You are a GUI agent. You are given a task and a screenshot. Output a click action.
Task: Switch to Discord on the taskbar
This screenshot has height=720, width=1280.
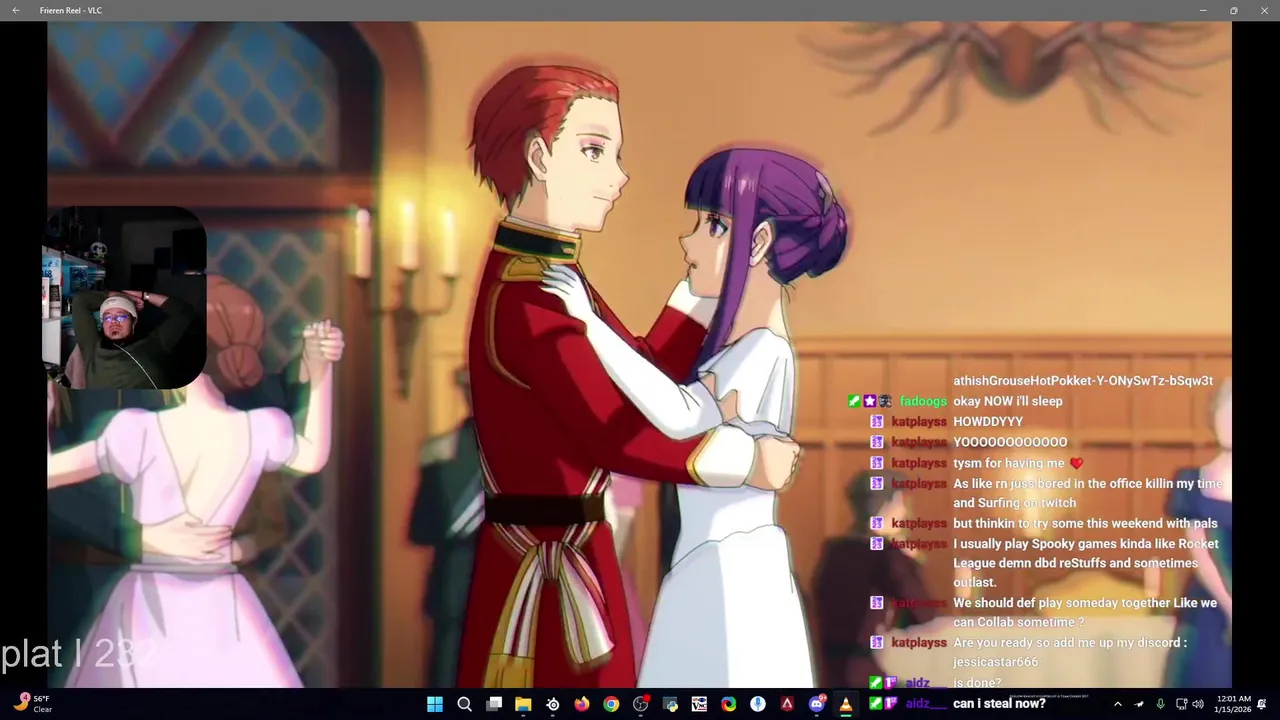click(x=817, y=704)
